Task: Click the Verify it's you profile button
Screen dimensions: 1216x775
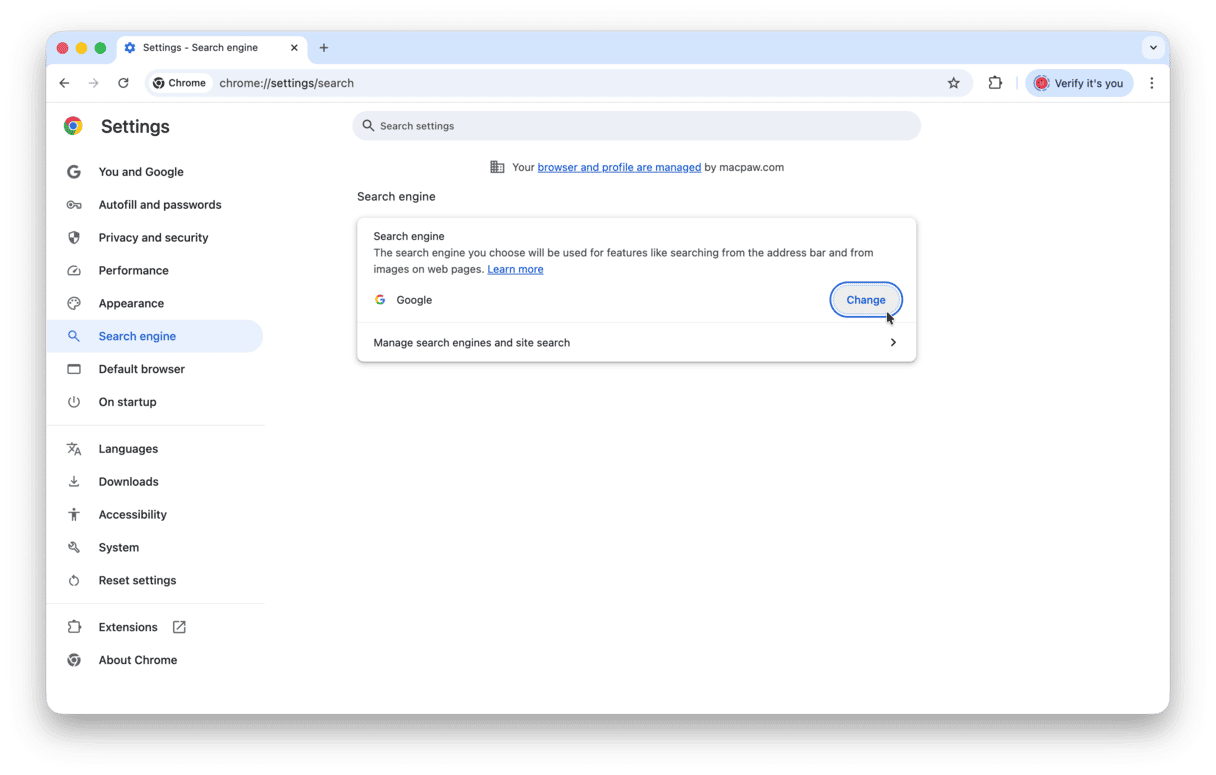Action: 1079,83
